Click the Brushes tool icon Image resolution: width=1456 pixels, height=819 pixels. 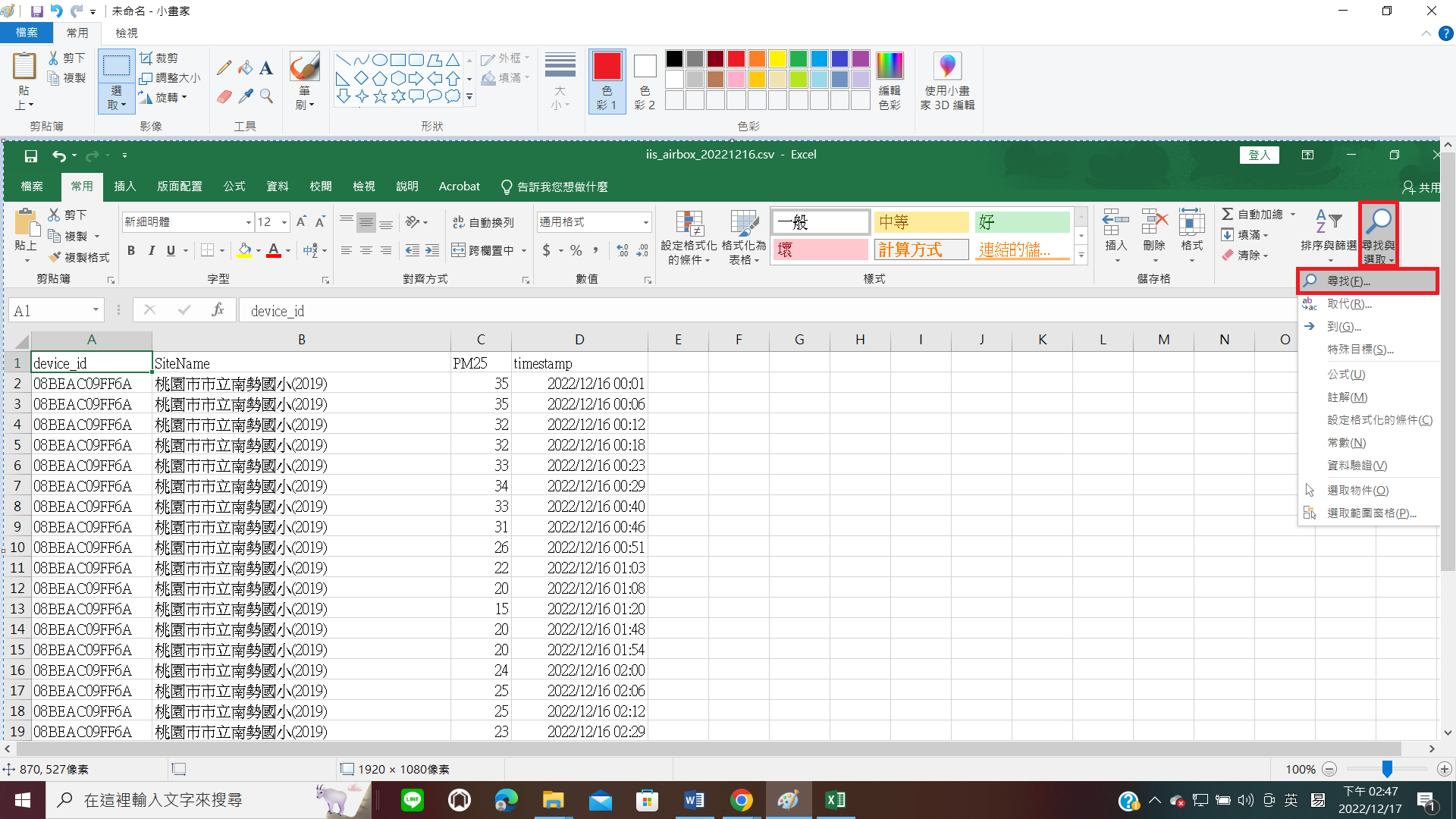[305, 67]
